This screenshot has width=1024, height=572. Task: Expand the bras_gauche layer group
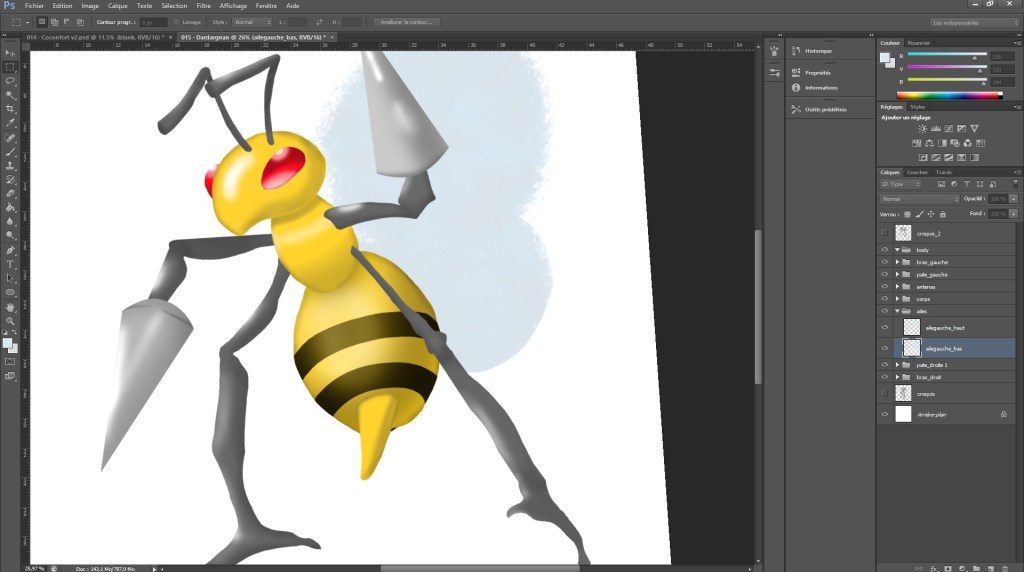coord(897,262)
